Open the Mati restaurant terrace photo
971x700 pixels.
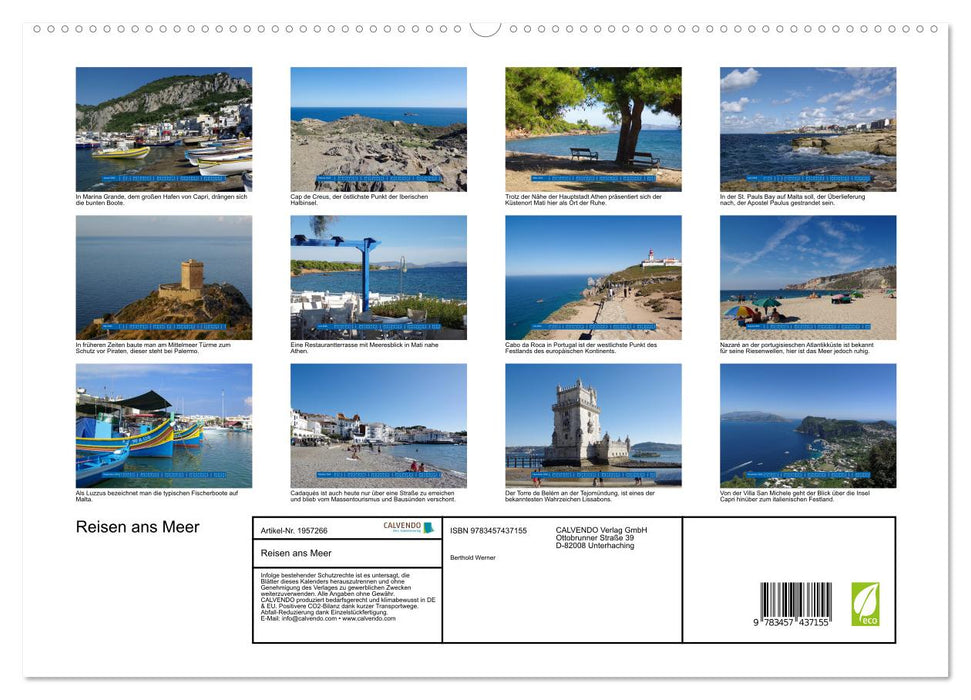[378, 276]
